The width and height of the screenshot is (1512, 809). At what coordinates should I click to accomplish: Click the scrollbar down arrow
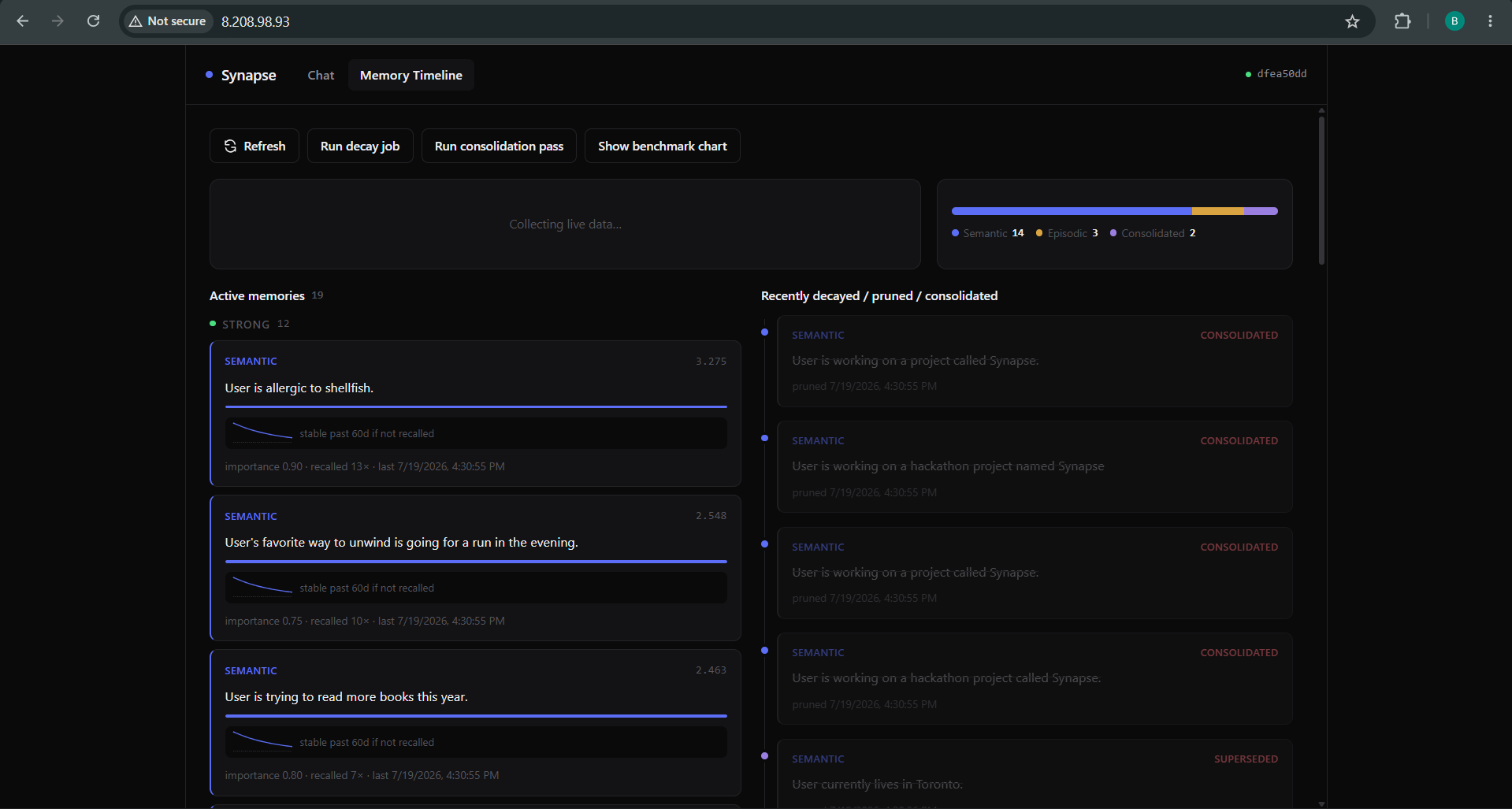(1321, 803)
